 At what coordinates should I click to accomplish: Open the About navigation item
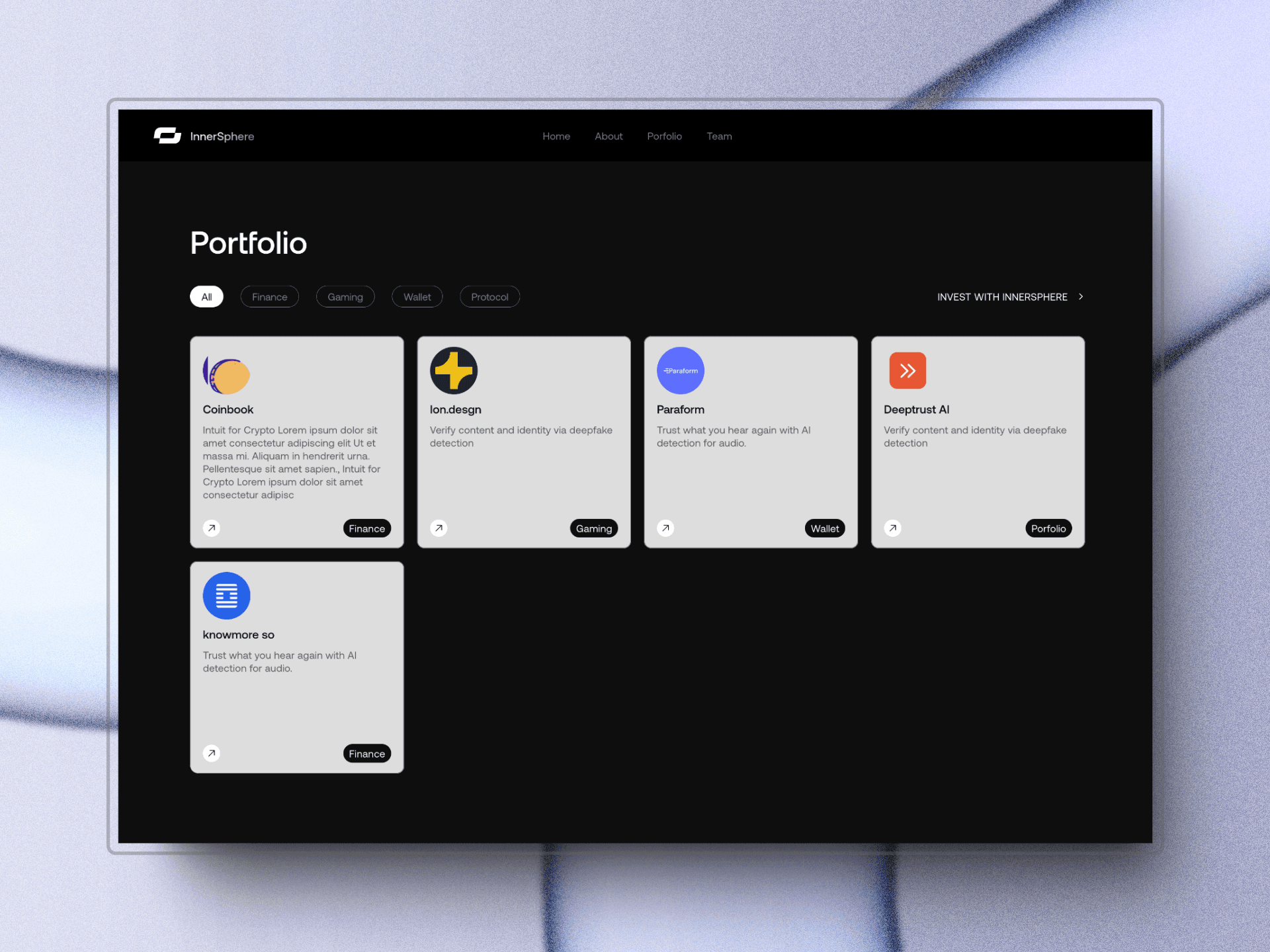pyautogui.click(x=609, y=136)
